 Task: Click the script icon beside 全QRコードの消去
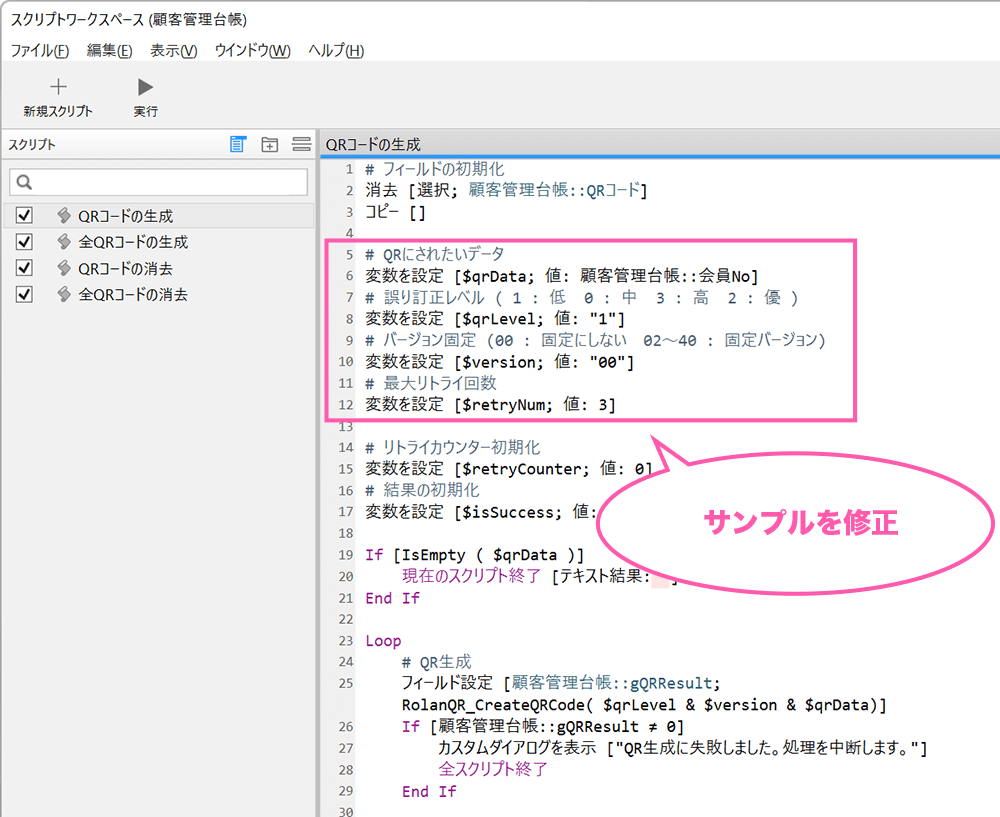coord(62,293)
